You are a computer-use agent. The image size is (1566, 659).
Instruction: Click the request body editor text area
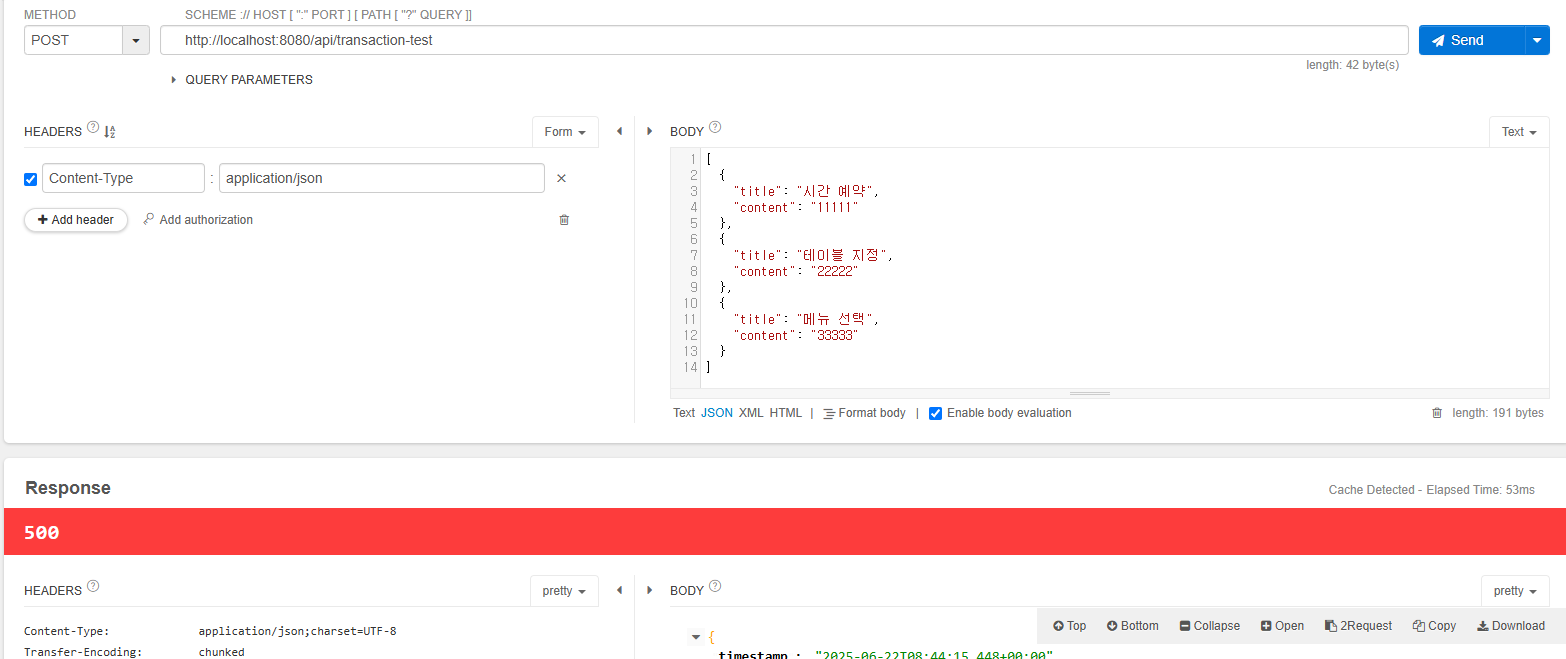tap(1126, 268)
